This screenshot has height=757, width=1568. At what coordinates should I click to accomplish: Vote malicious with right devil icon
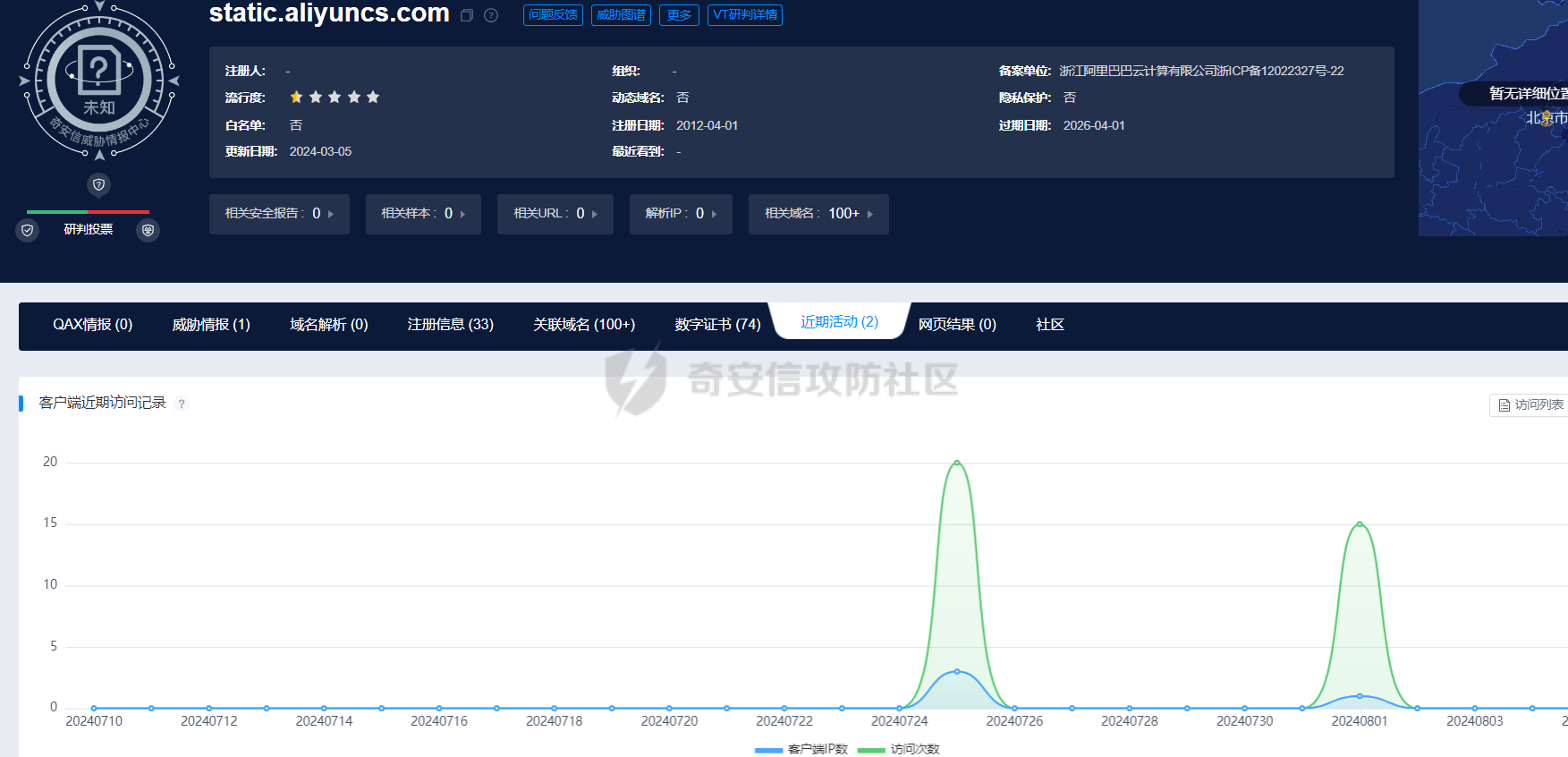click(148, 230)
